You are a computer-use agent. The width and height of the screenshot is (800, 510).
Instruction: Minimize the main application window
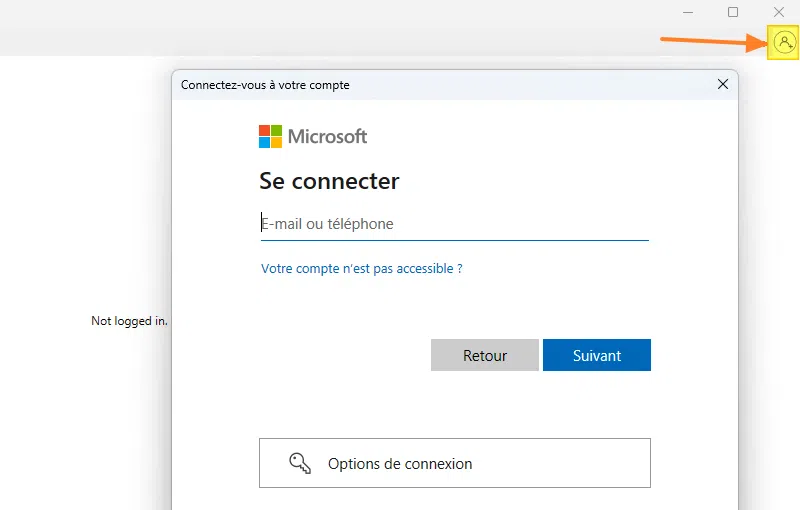688,12
